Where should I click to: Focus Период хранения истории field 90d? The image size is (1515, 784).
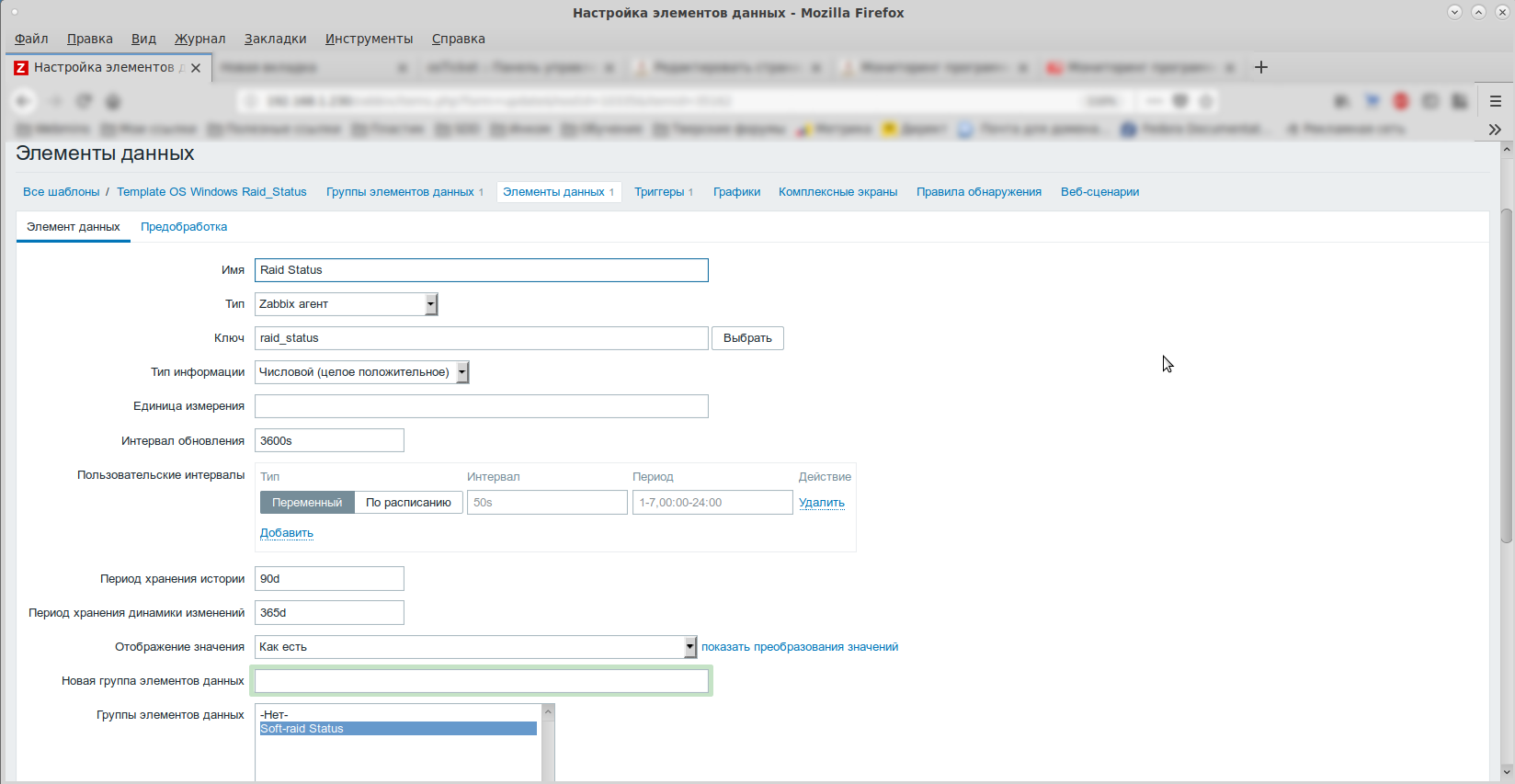point(329,579)
